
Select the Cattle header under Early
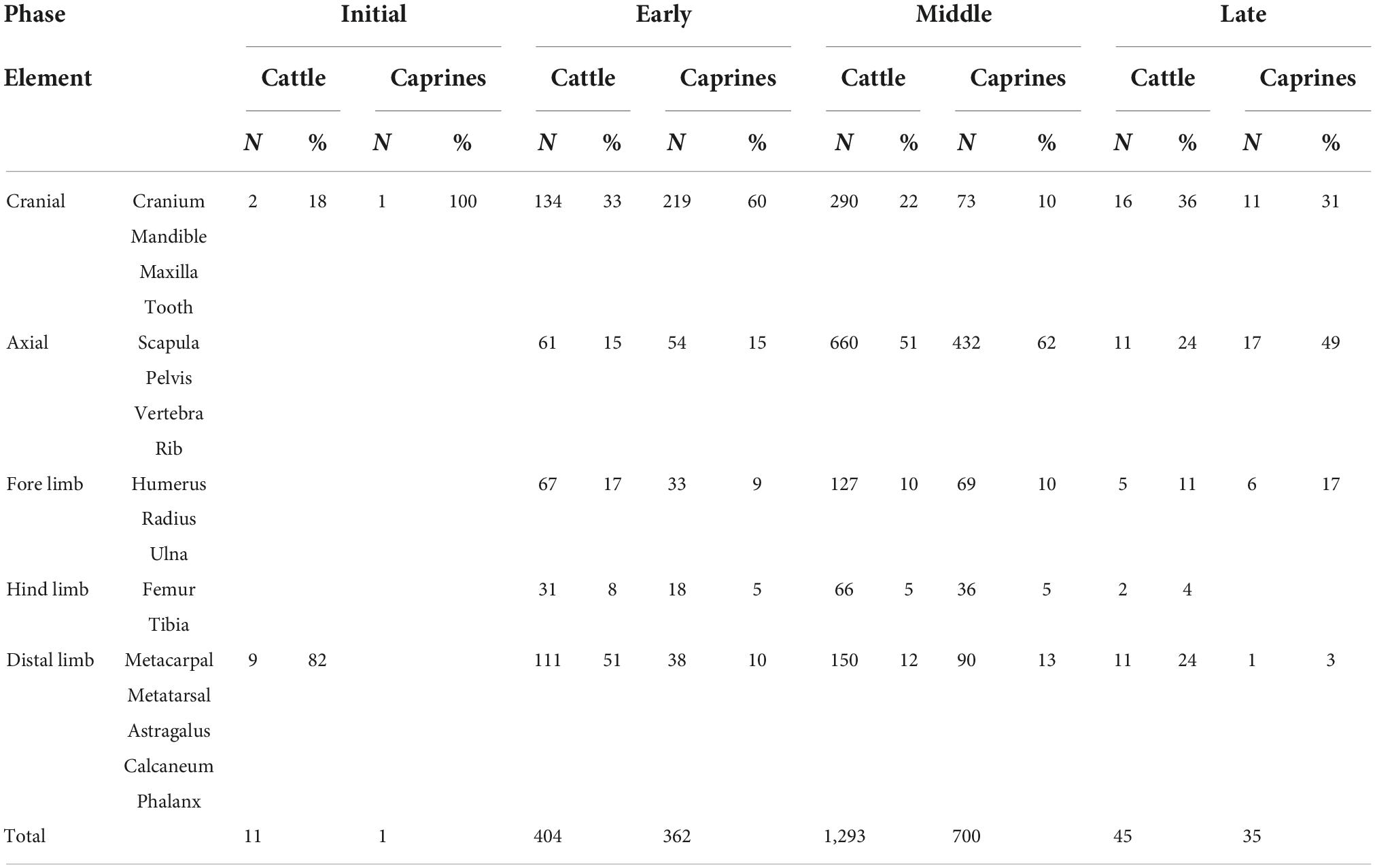click(x=583, y=78)
